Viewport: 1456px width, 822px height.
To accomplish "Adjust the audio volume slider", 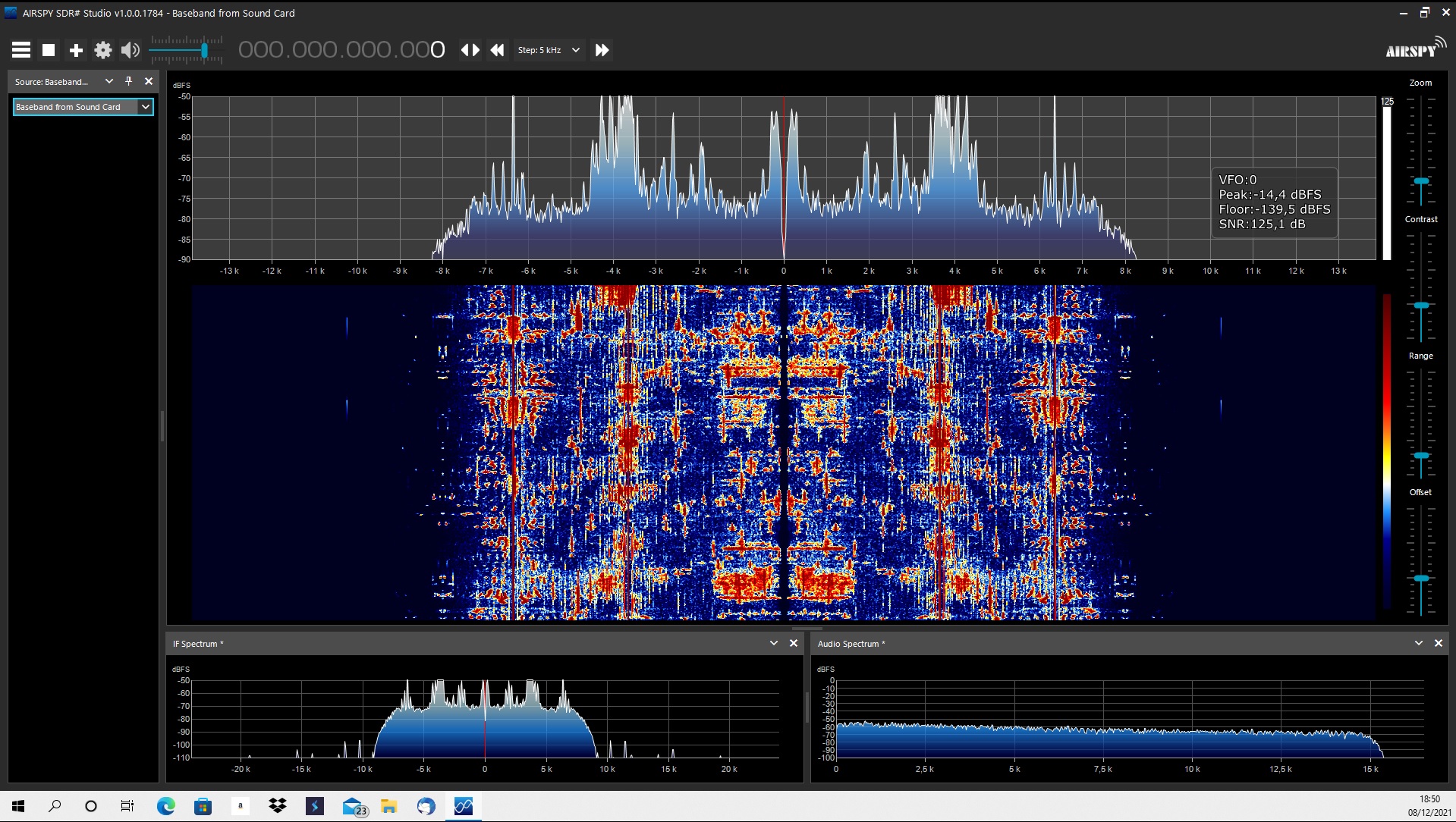I will coord(187,50).
